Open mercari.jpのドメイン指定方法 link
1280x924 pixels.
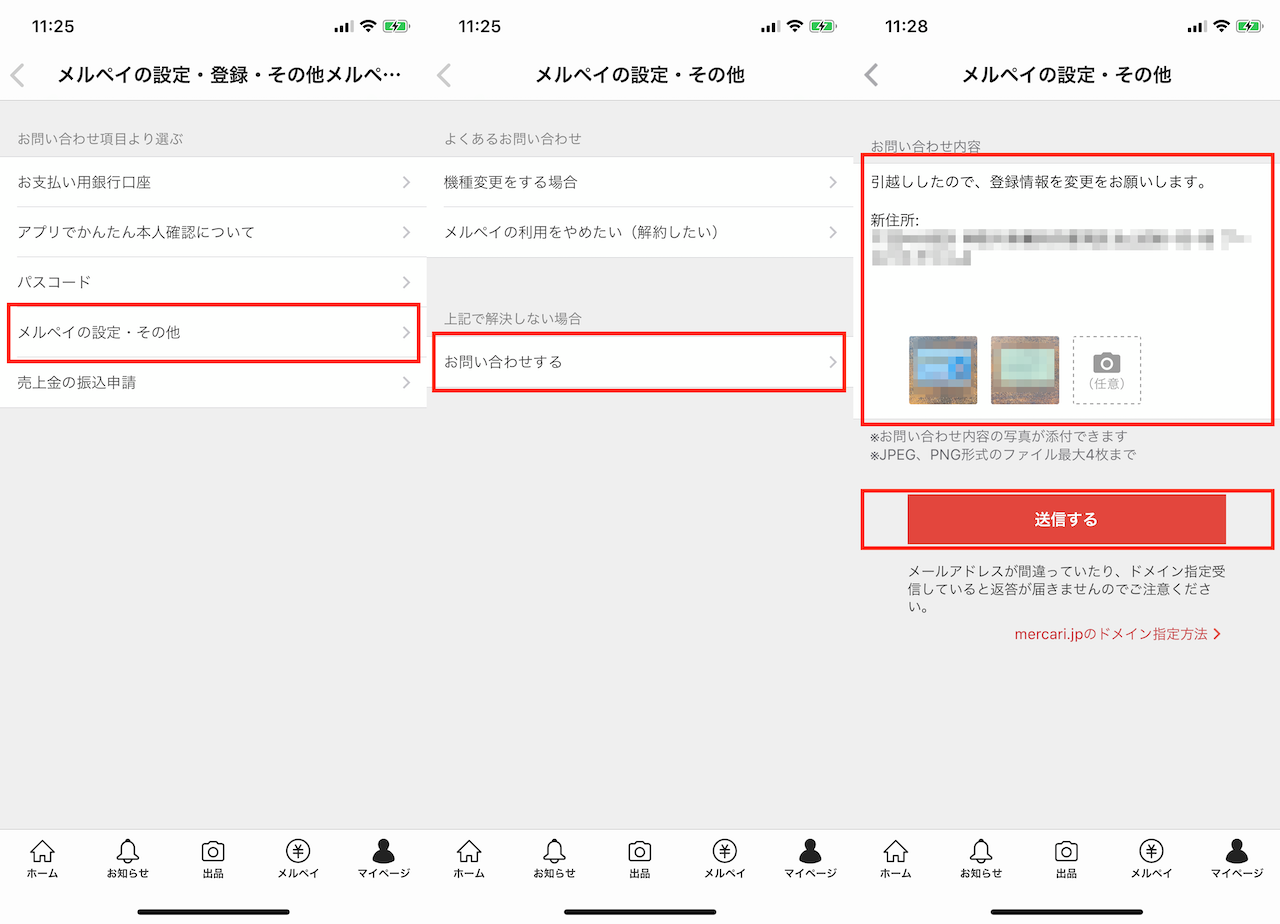pos(1116,634)
